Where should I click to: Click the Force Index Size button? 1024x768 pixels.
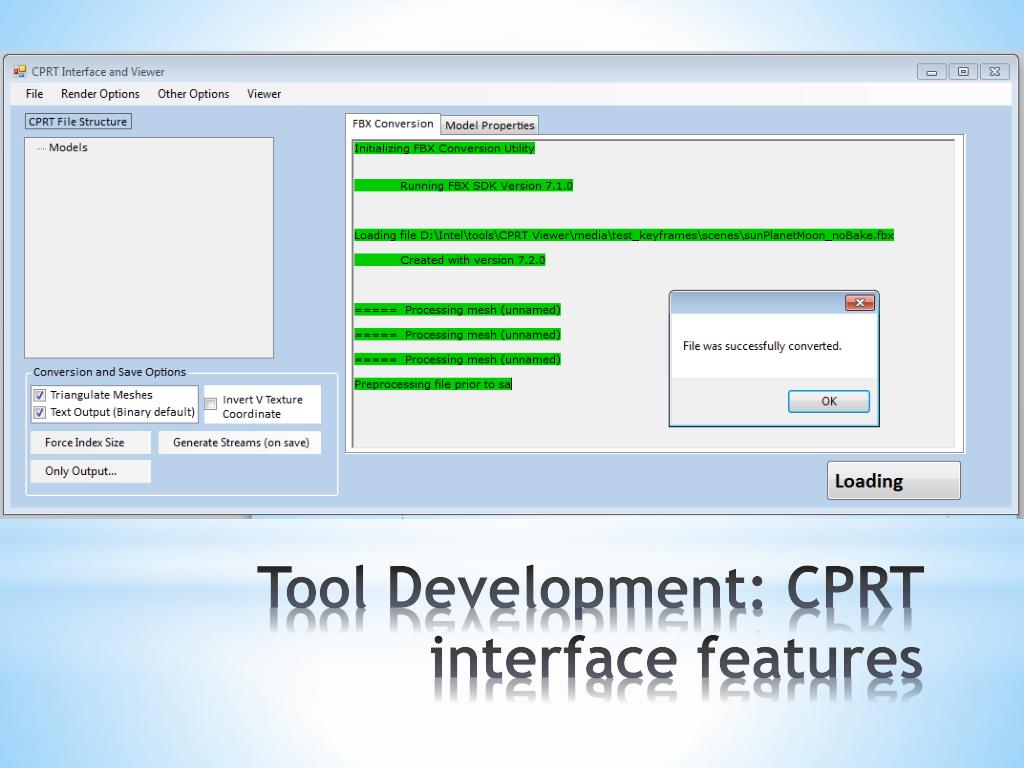click(90, 442)
